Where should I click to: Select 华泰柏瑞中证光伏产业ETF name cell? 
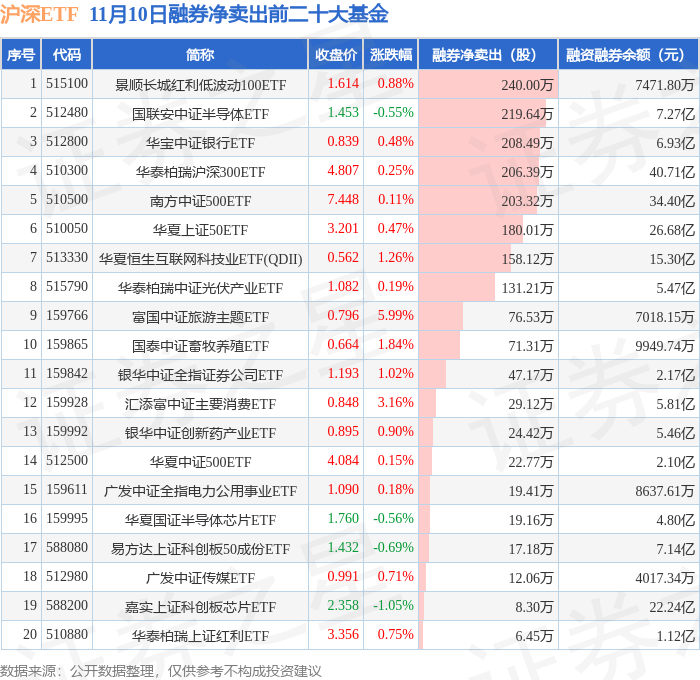(x=200, y=288)
